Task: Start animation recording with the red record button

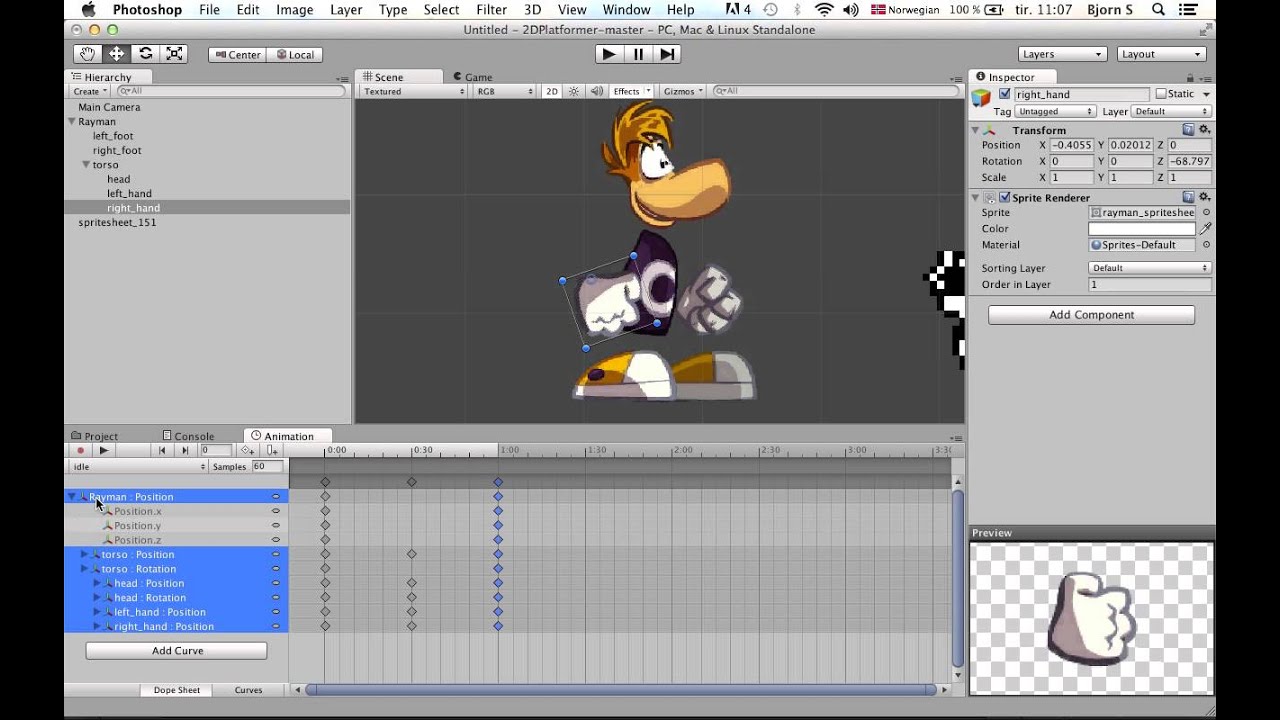Action: [x=80, y=450]
